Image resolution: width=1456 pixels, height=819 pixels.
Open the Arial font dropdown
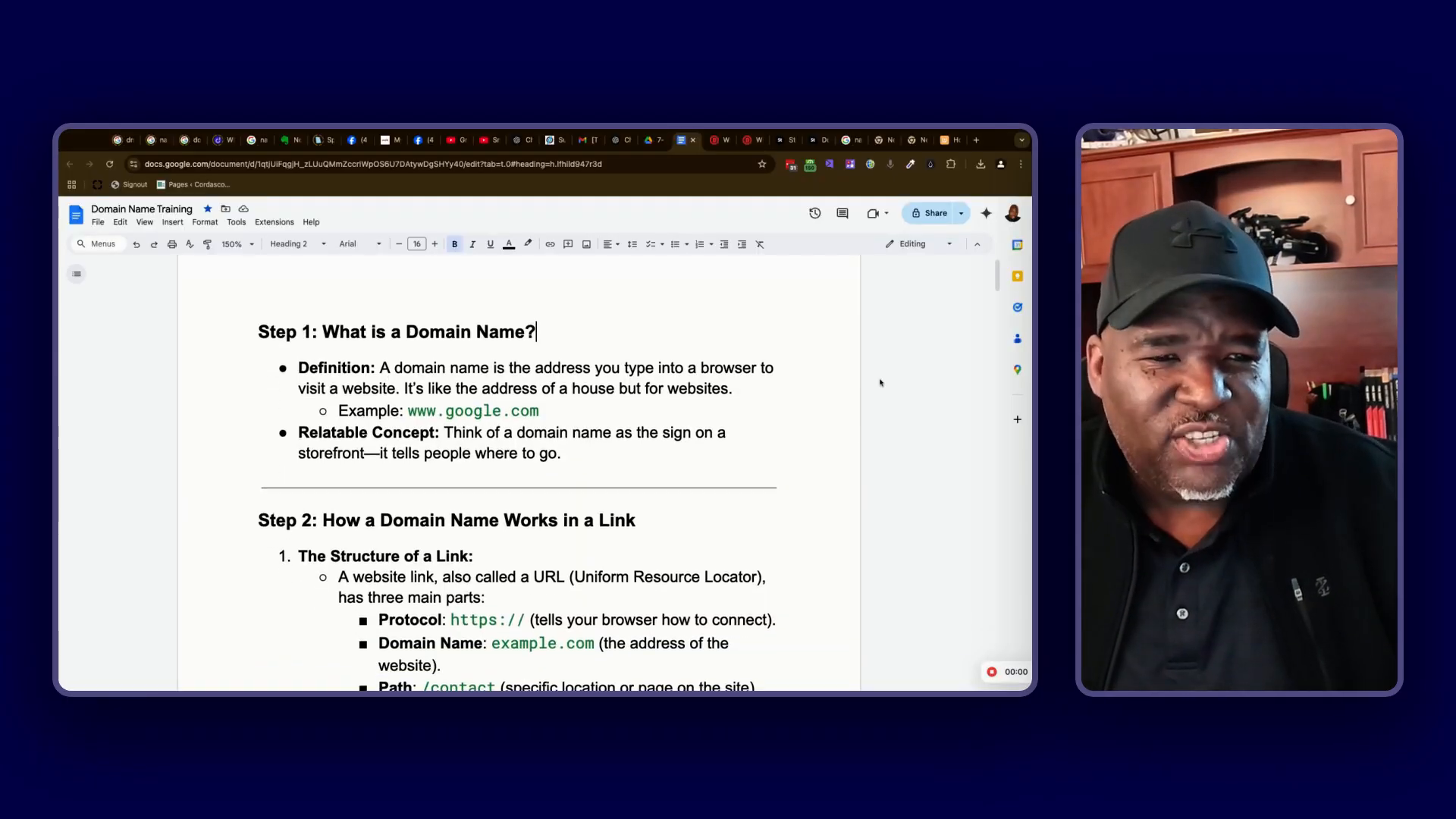[360, 244]
